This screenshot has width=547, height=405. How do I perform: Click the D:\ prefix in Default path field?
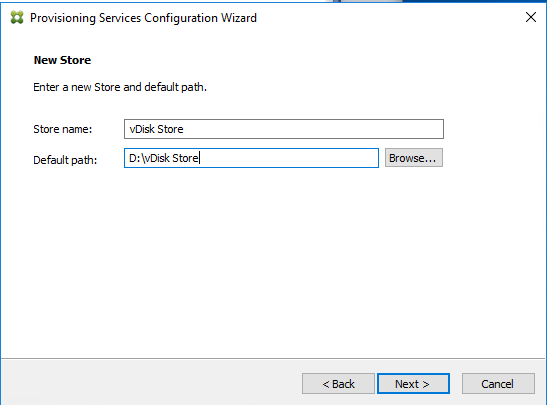pos(136,158)
